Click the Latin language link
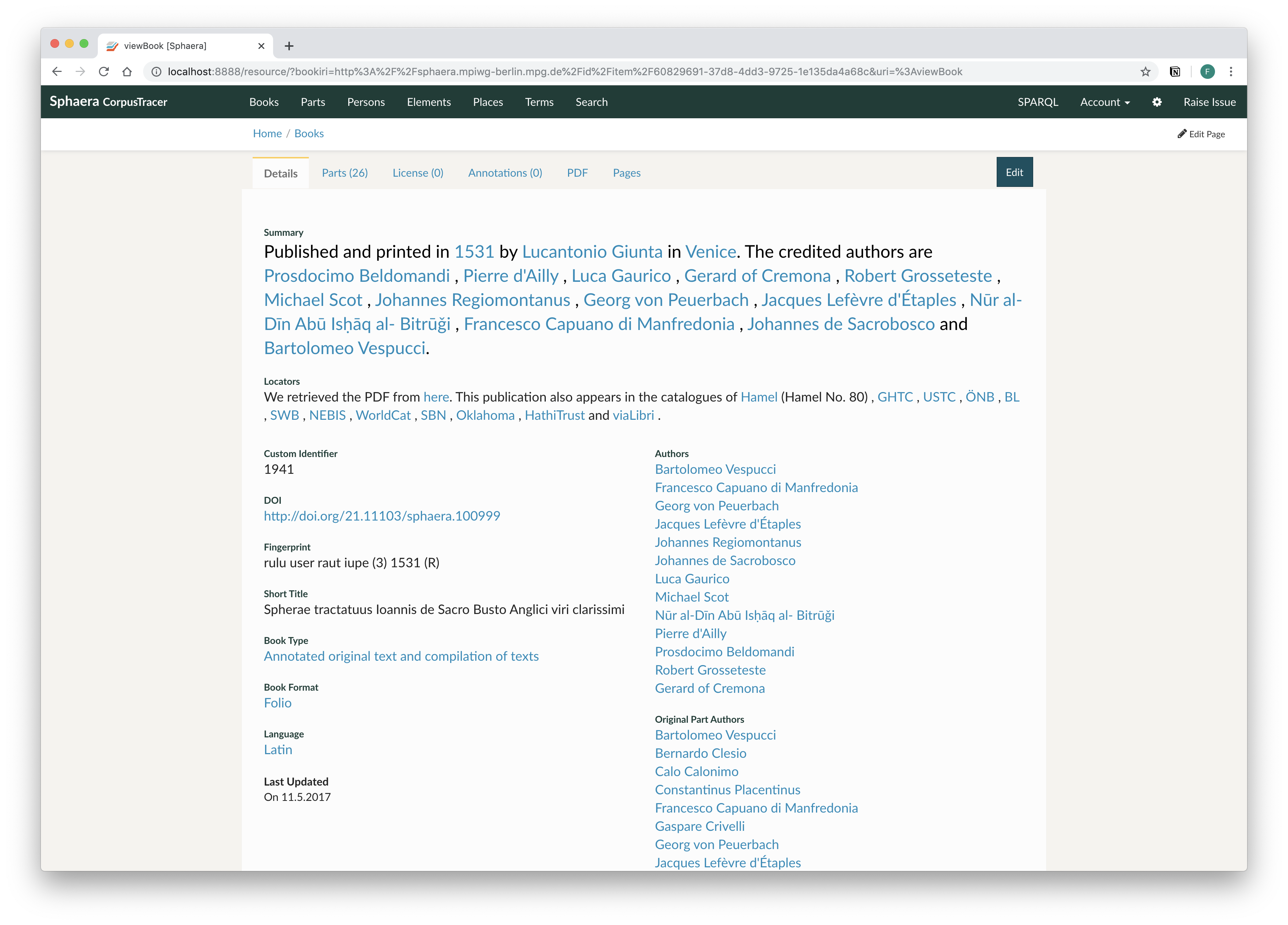Screen dimensions: 1288x925 tap(278, 749)
